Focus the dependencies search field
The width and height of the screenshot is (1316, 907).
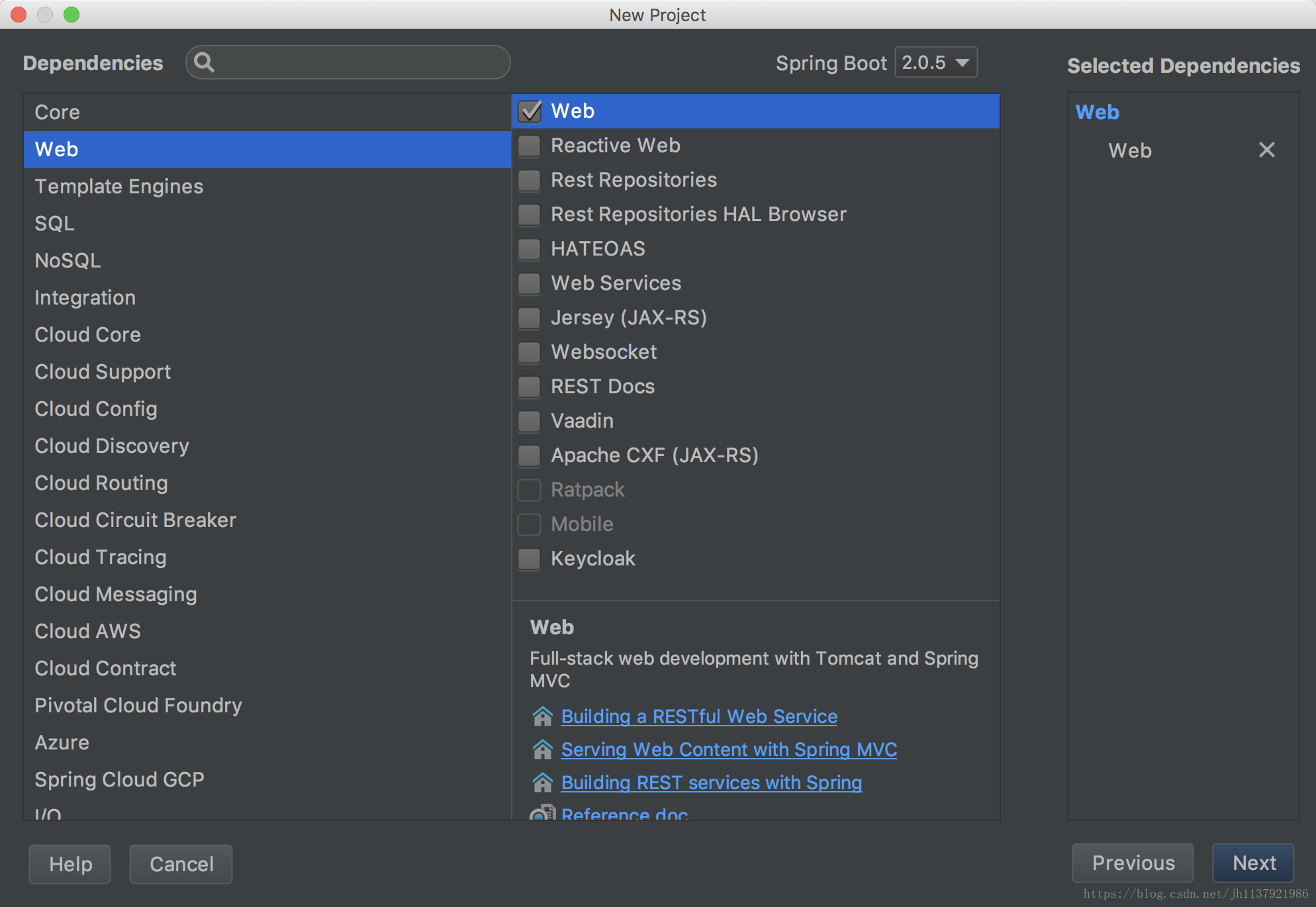348,63
